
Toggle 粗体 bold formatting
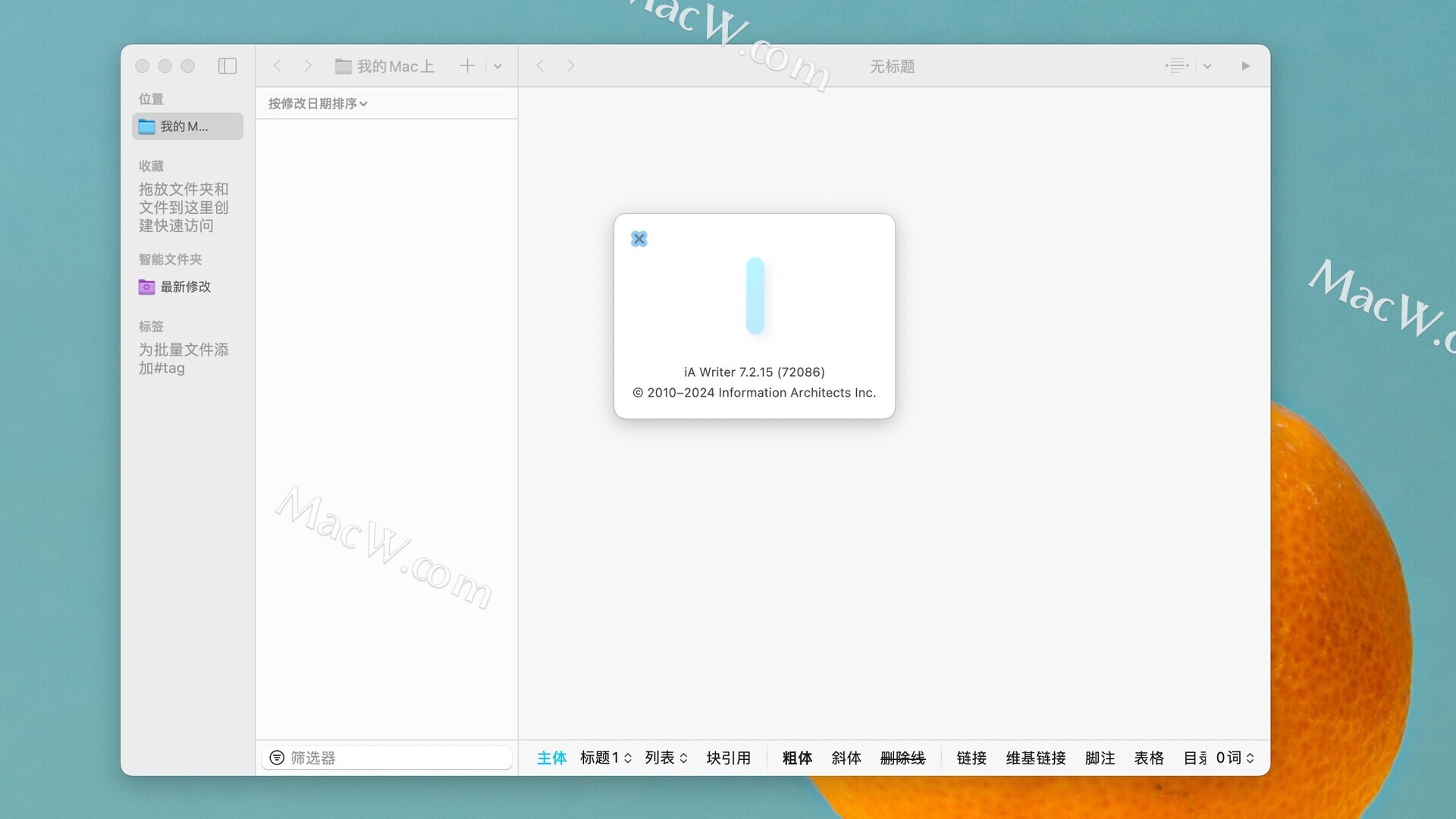point(797,758)
